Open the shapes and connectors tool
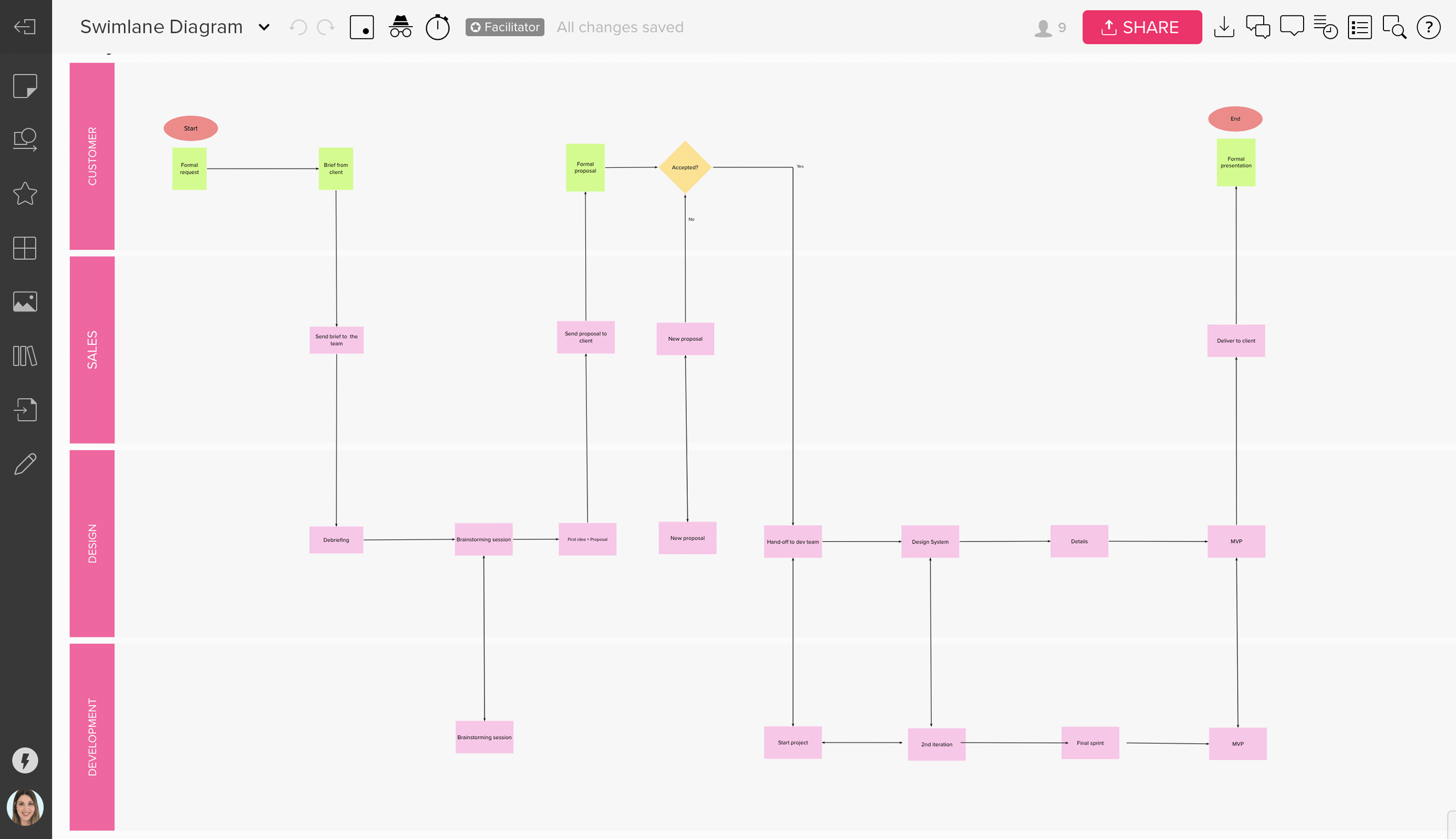This screenshot has width=1456, height=839. click(x=25, y=139)
